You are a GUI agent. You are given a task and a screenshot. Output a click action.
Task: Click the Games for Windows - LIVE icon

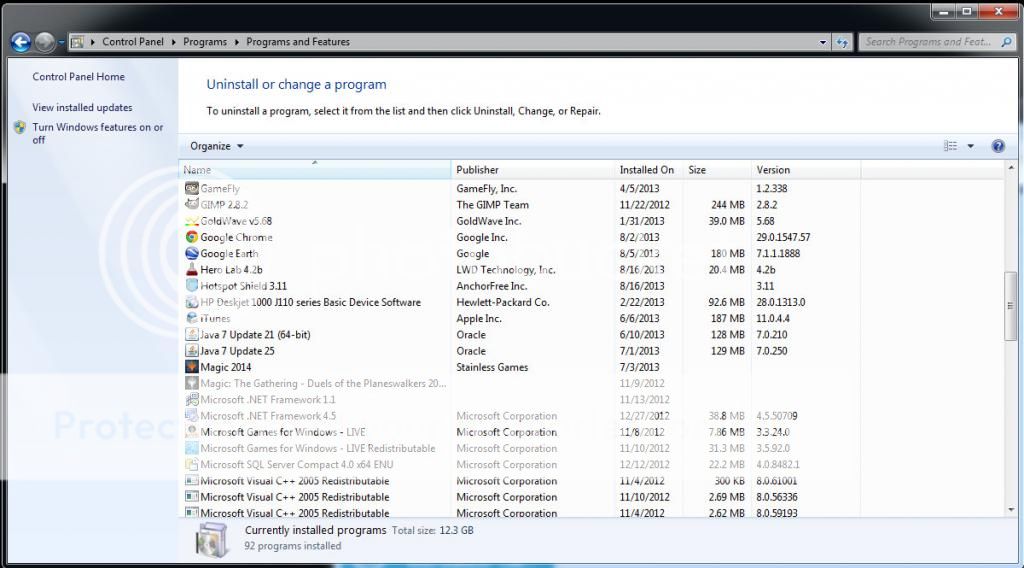[x=191, y=432]
